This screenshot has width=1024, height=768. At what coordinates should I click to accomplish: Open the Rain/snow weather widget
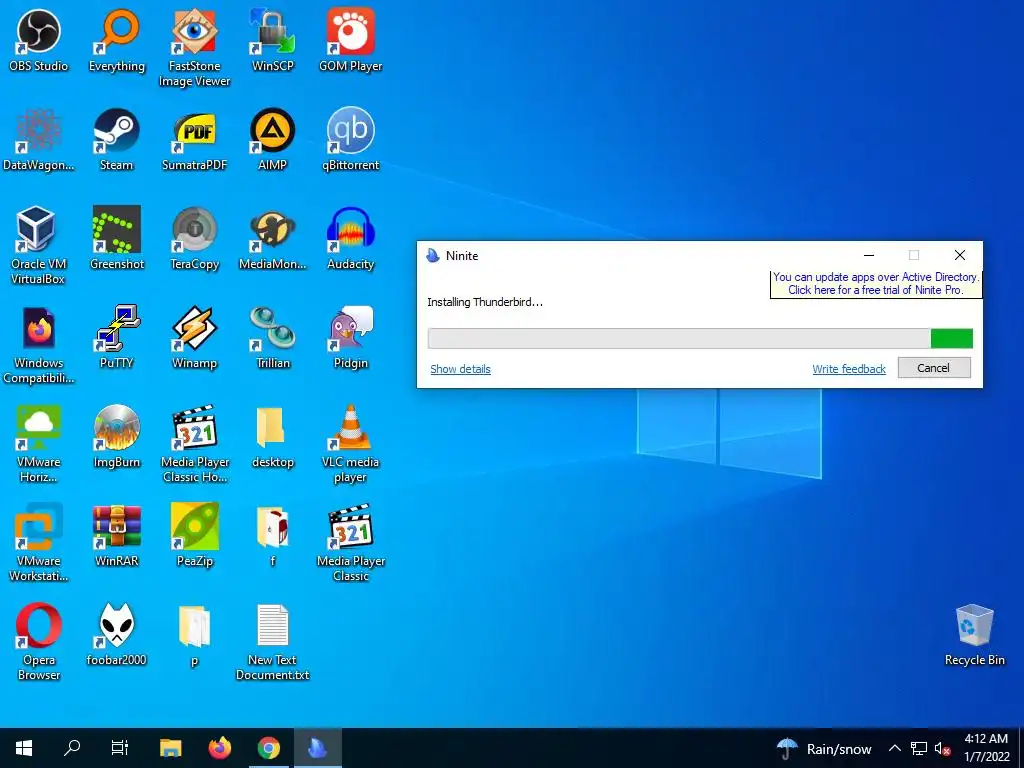pos(824,748)
